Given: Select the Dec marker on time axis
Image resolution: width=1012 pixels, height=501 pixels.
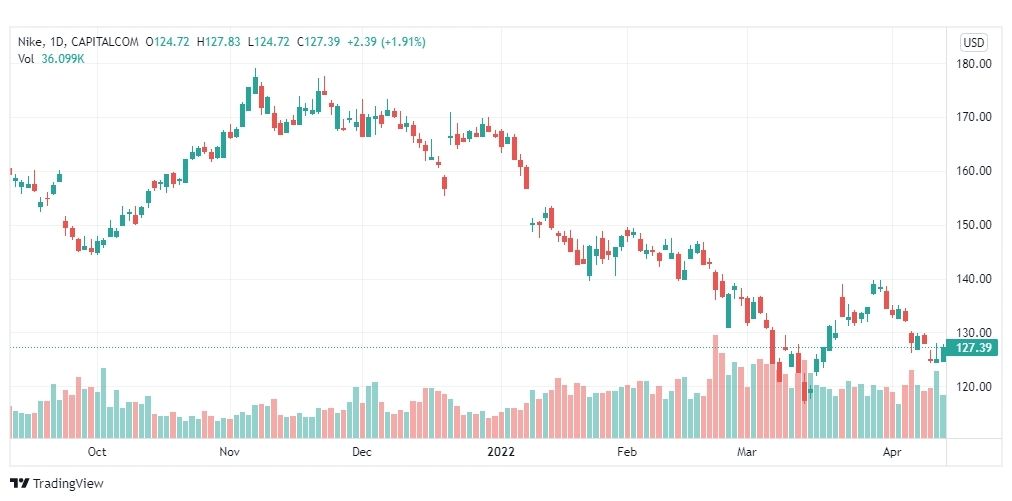Looking at the screenshot, I should (362, 452).
